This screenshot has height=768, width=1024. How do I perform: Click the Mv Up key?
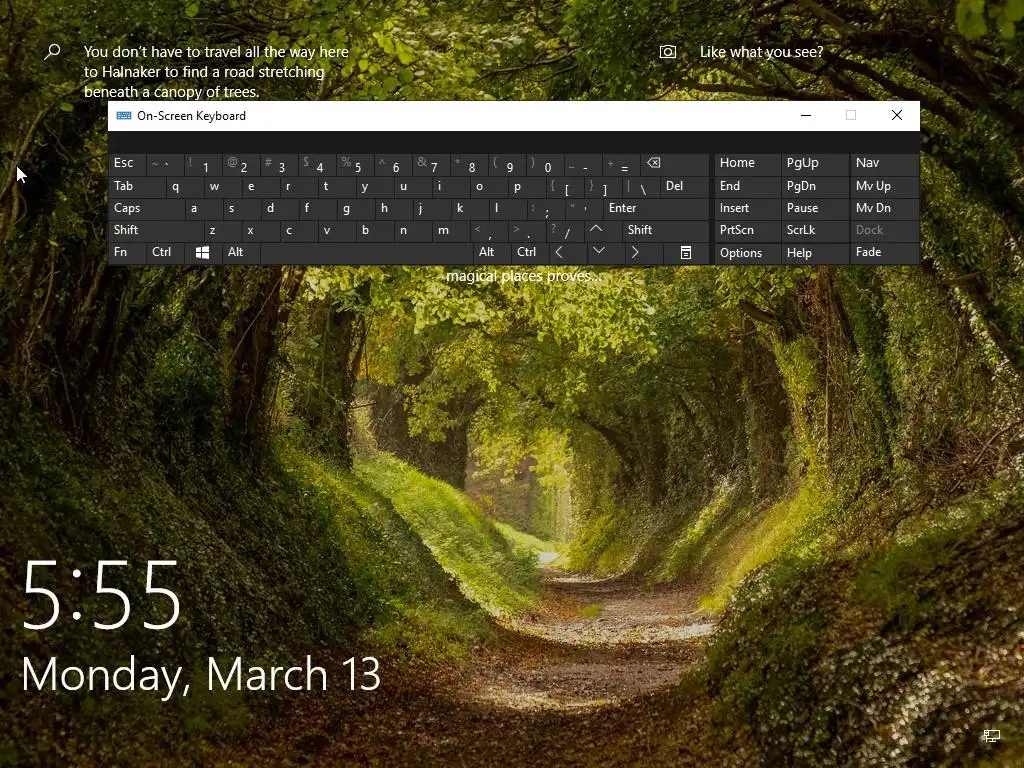click(884, 186)
